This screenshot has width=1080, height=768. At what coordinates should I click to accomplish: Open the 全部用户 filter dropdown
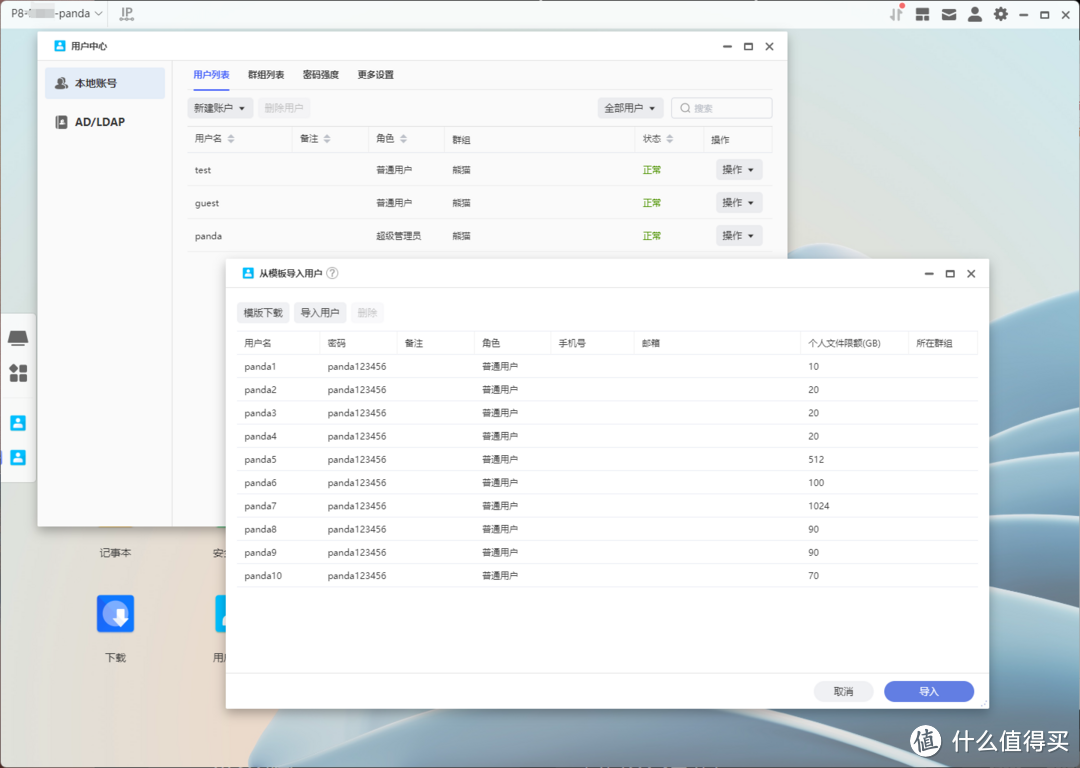click(x=630, y=107)
